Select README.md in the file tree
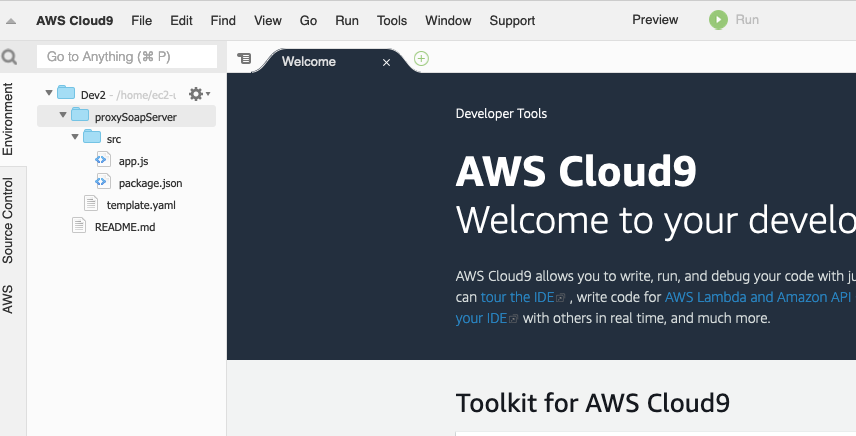Image resolution: width=856 pixels, height=436 pixels. 125,227
